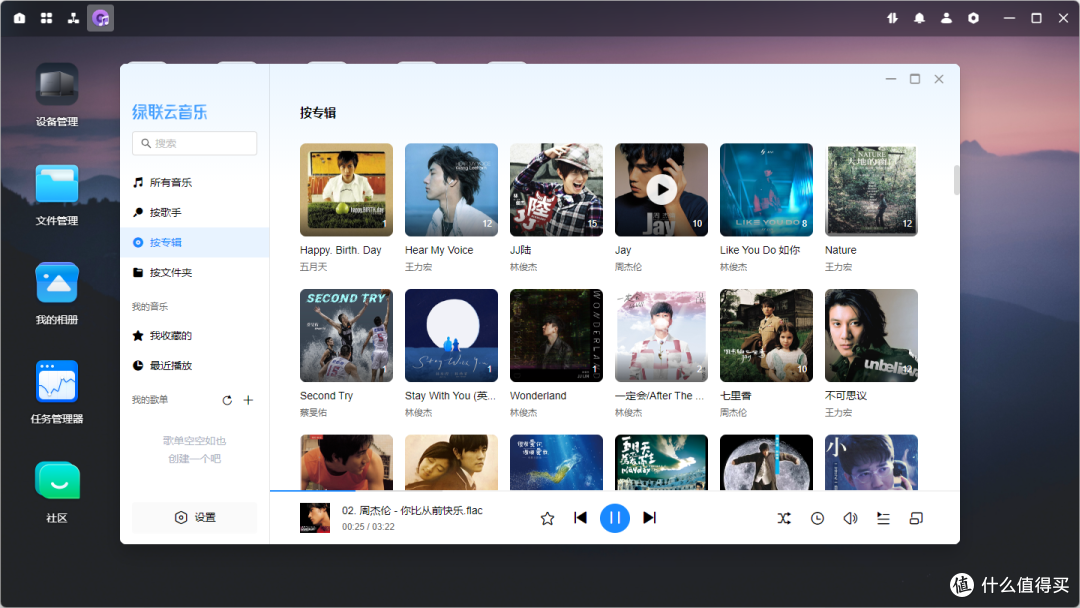Open the hexagon settings icon in top bar
The width and height of the screenshot is (1080, 608).
[973, 18]
